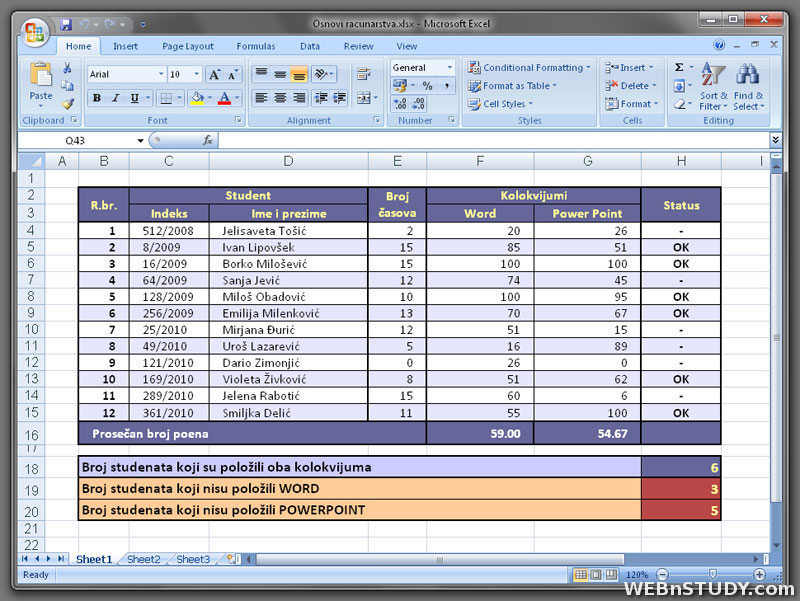The image size is (800, 601).
Task: Adjust the zoom slider handle
Action: pyautogui.click(x=713, y=574)
